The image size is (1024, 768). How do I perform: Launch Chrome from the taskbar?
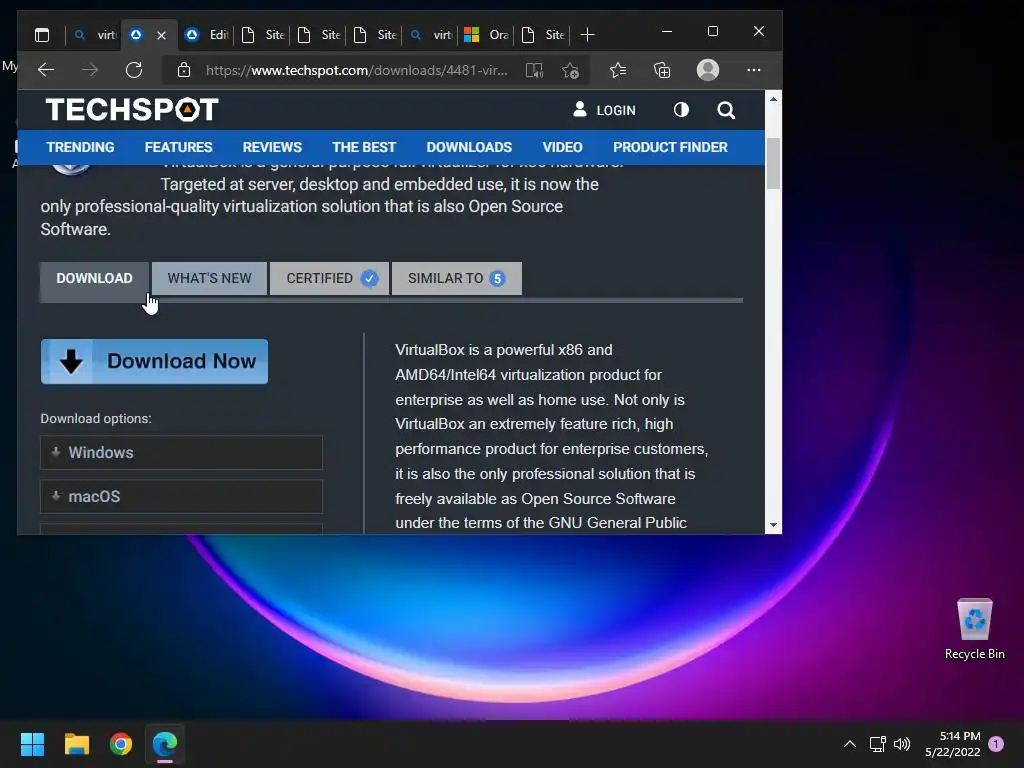[121, 744]
